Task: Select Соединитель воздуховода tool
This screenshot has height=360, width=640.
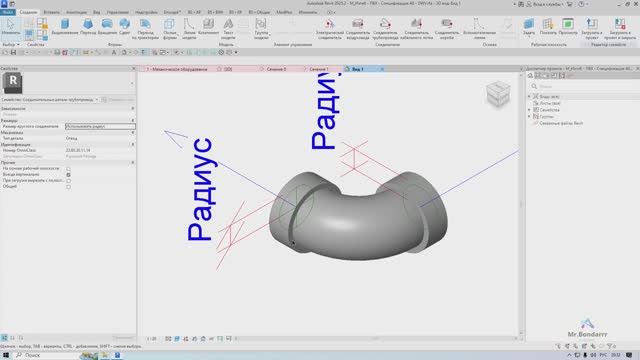Action: tap(358, 29)
